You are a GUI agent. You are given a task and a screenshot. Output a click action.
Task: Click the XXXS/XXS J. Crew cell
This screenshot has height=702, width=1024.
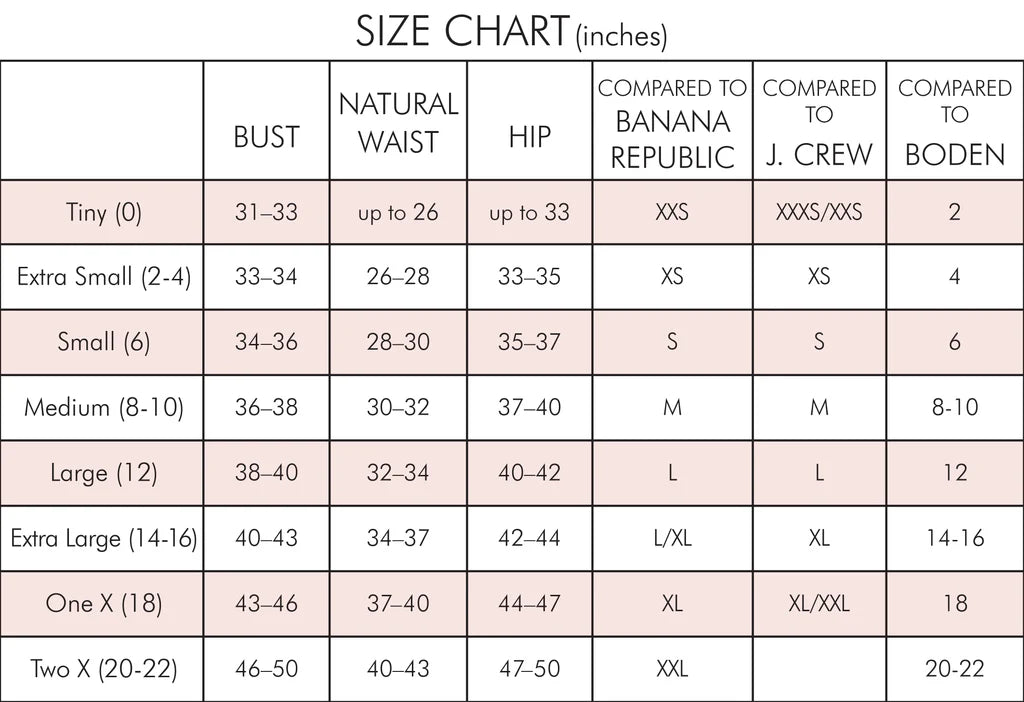(x=819, y=212)
